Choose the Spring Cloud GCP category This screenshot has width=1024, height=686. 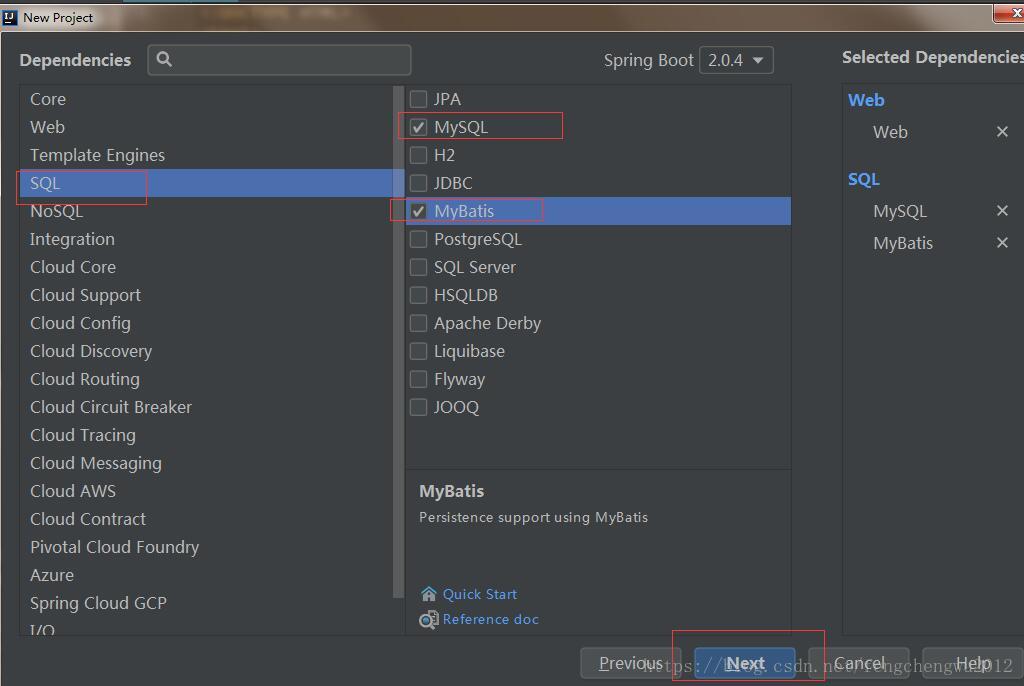pos(206,603)
